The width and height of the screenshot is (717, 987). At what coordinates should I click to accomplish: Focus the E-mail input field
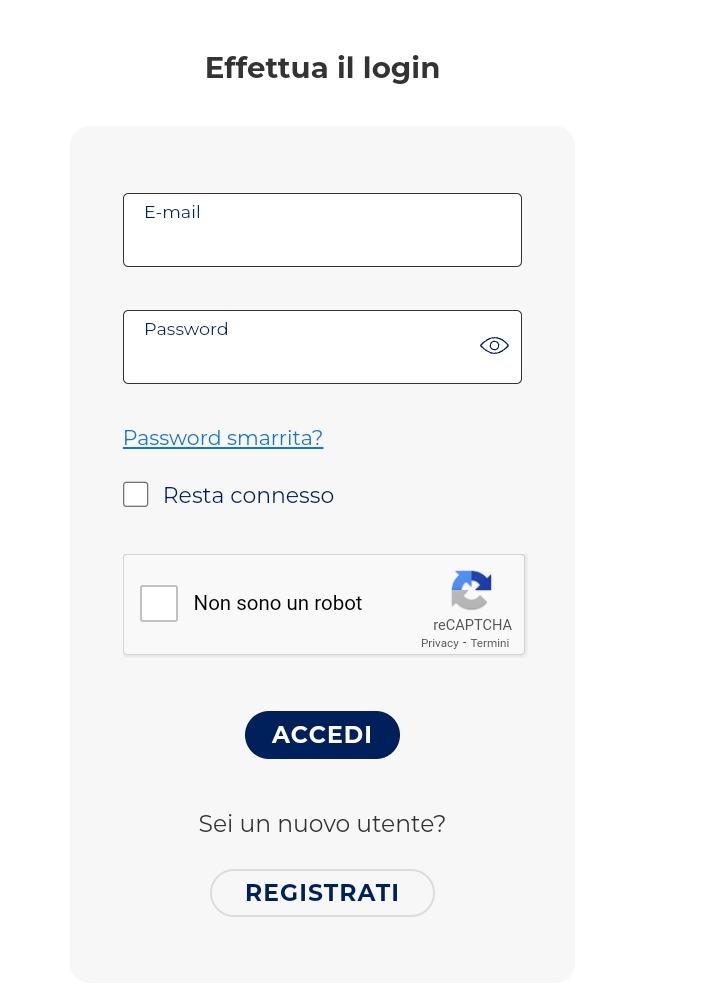point(322,238)
